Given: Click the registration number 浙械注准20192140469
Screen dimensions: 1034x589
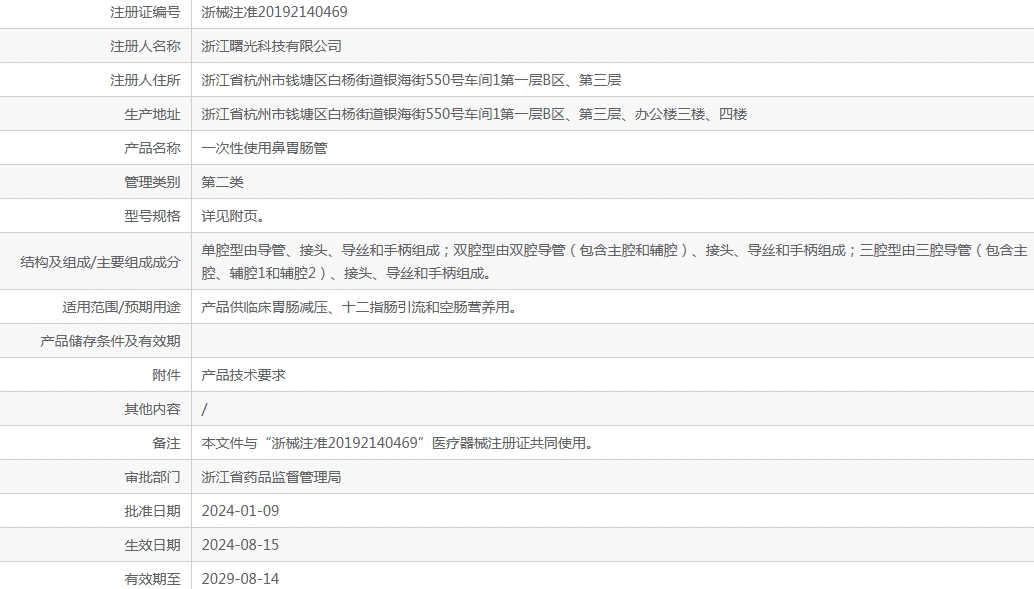Looking at the screenshot, I should [274, 12].
